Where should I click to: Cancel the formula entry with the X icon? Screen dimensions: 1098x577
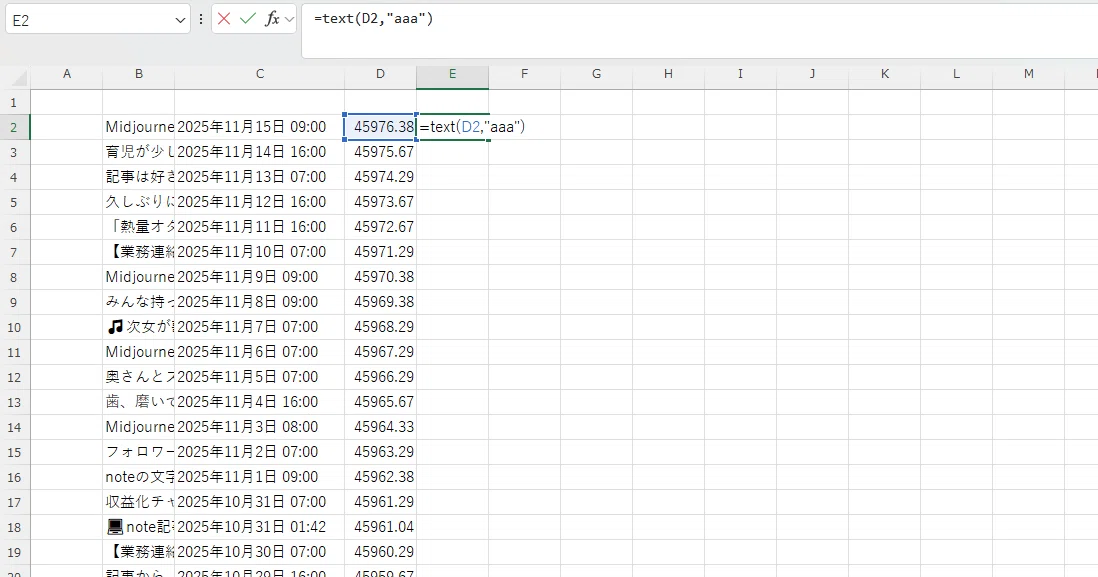224,19
